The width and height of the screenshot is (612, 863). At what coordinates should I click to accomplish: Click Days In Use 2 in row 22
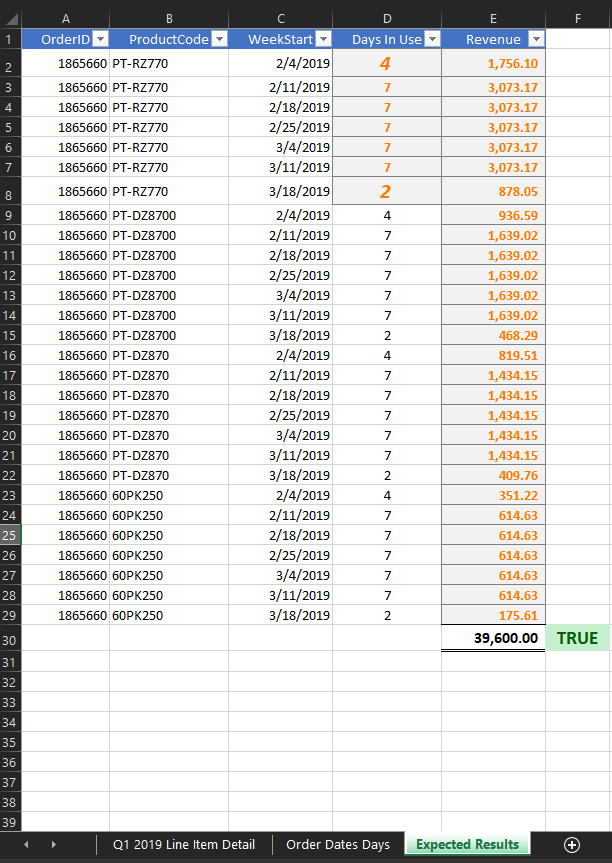(x=387, y=476)
